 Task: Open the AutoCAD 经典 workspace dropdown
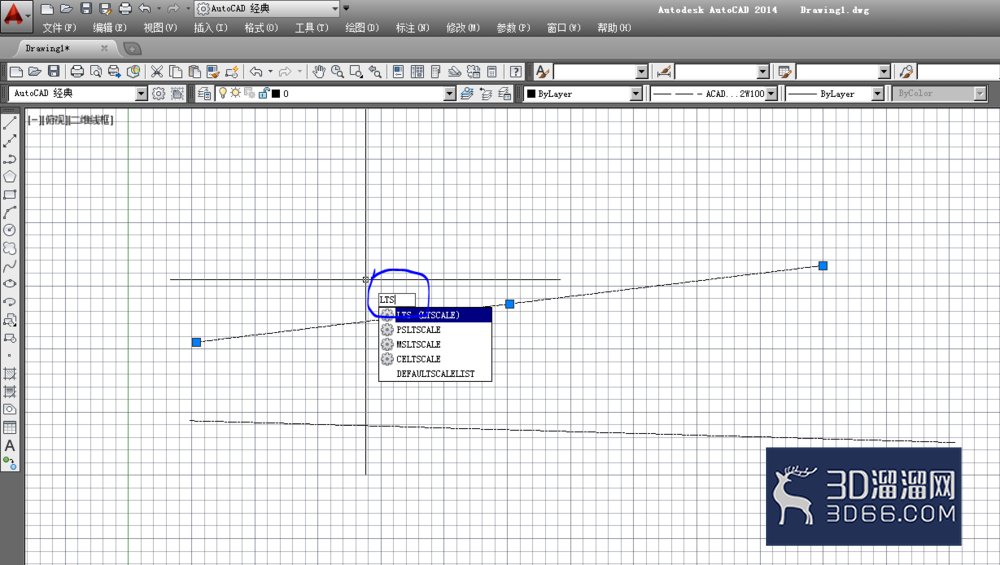click(141, 94)
